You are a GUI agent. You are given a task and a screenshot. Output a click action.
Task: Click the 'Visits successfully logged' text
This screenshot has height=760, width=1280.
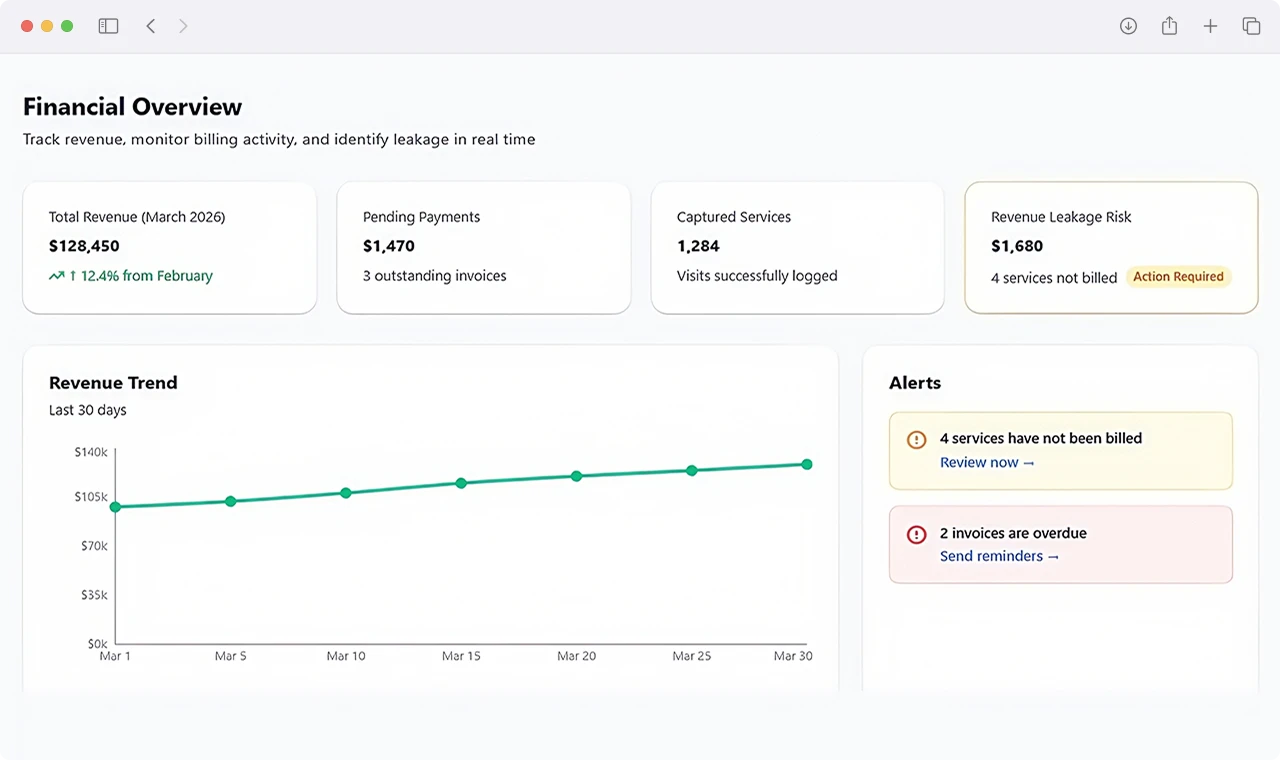[757, 276]
